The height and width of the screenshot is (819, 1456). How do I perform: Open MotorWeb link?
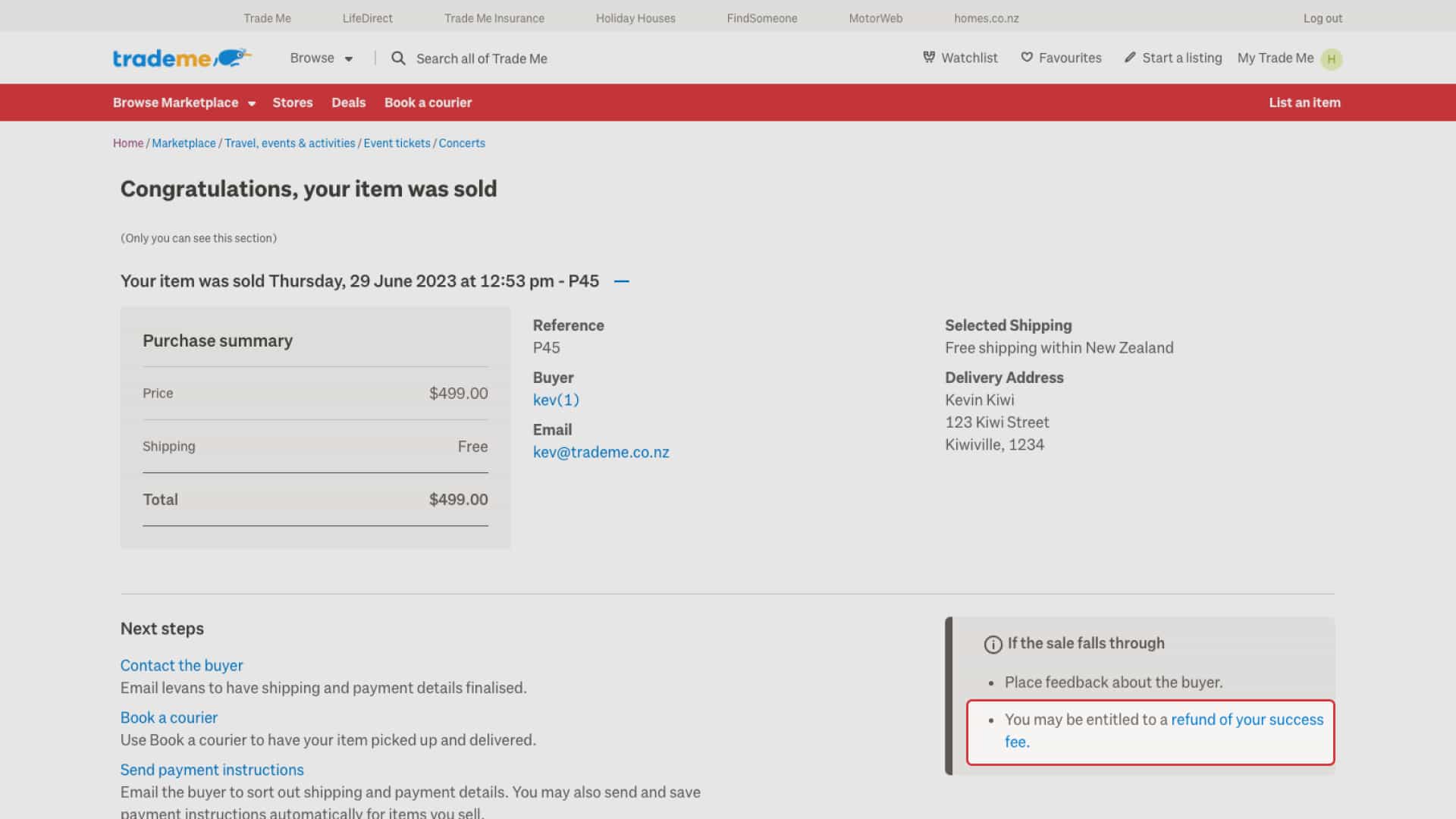pyautogui.click(x=876, y=18)
